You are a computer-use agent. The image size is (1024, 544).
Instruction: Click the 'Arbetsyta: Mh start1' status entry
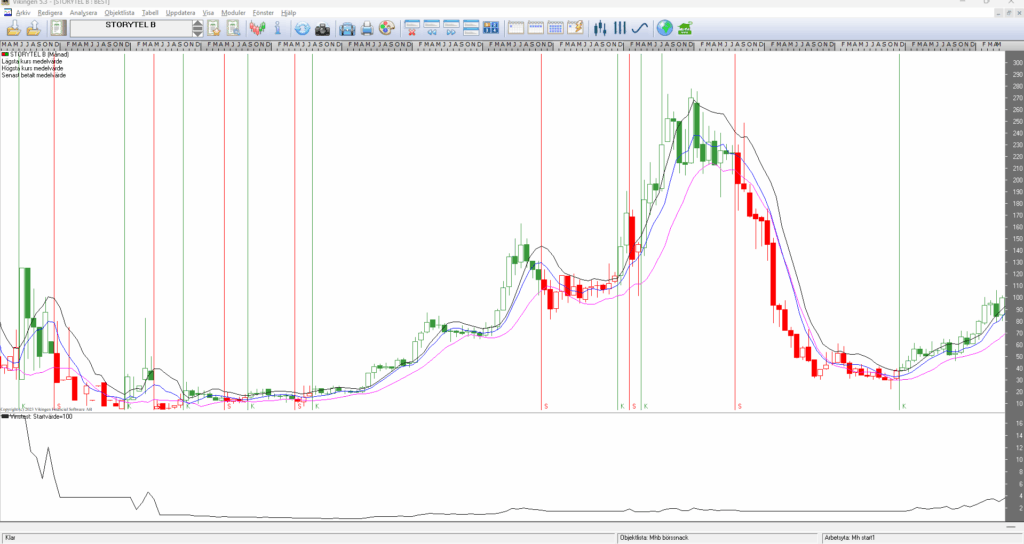pos(850,537)
